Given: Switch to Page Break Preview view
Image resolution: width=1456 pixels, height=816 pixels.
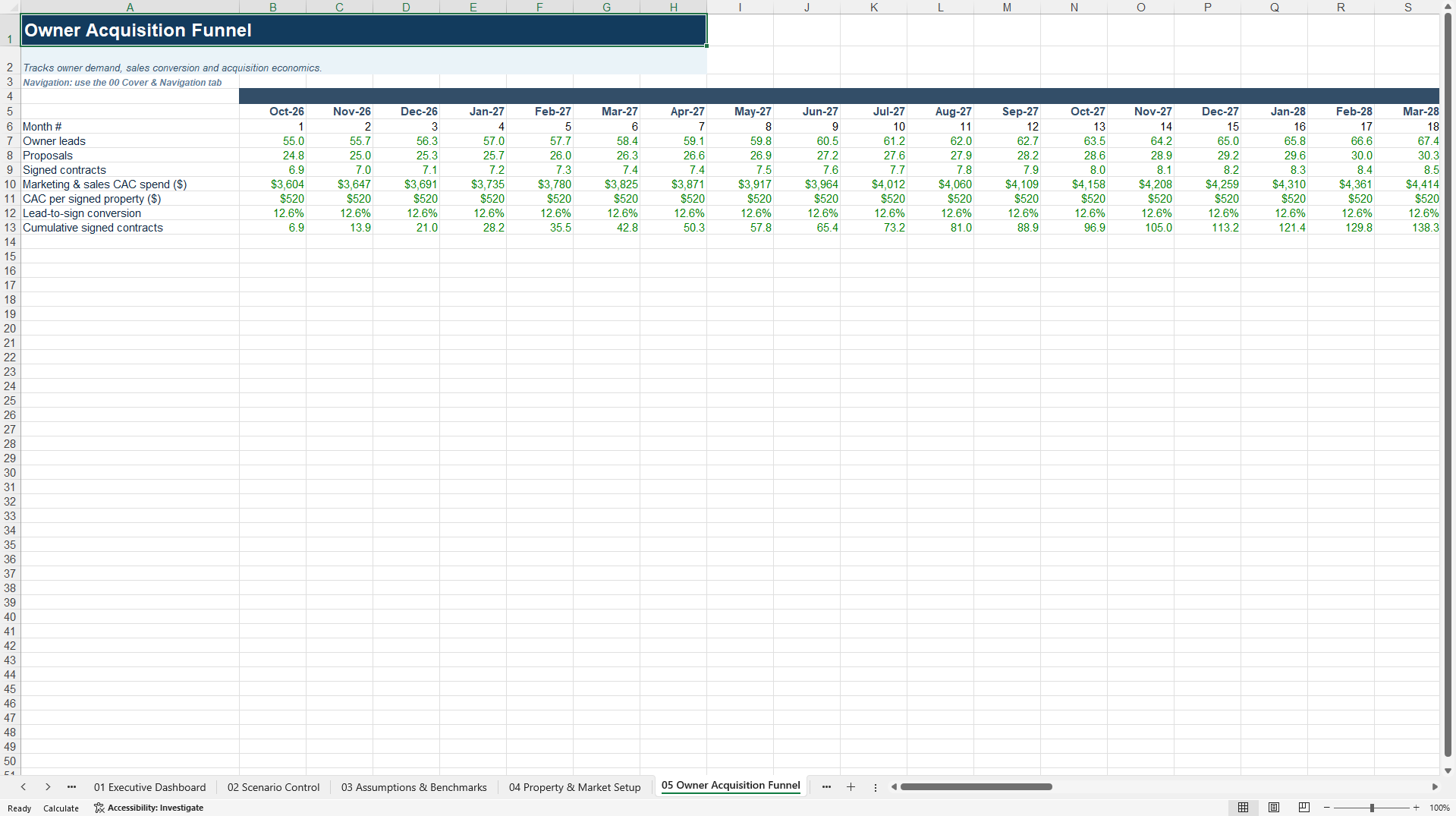Looking at the screenshot, I should 1304,808.
